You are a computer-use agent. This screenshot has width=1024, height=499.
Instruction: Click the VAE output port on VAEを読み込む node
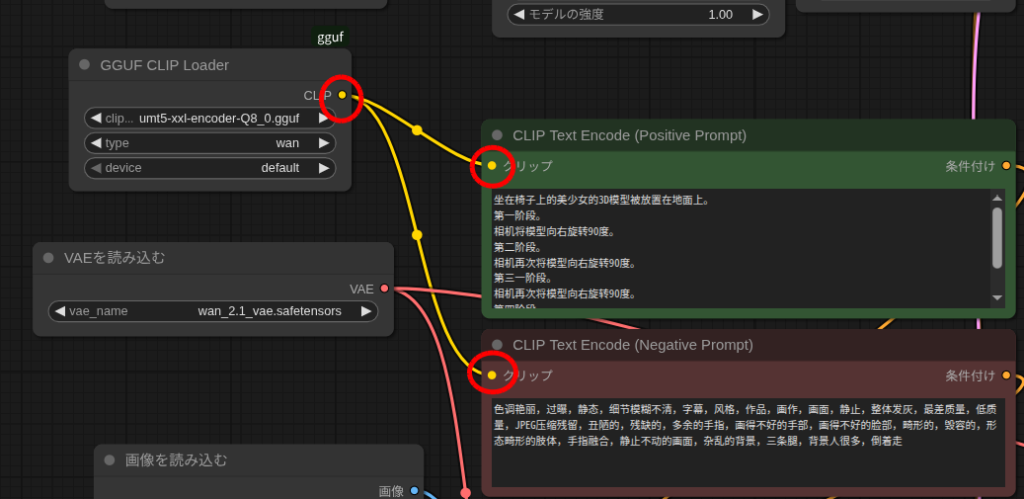[x=385, y=289]
